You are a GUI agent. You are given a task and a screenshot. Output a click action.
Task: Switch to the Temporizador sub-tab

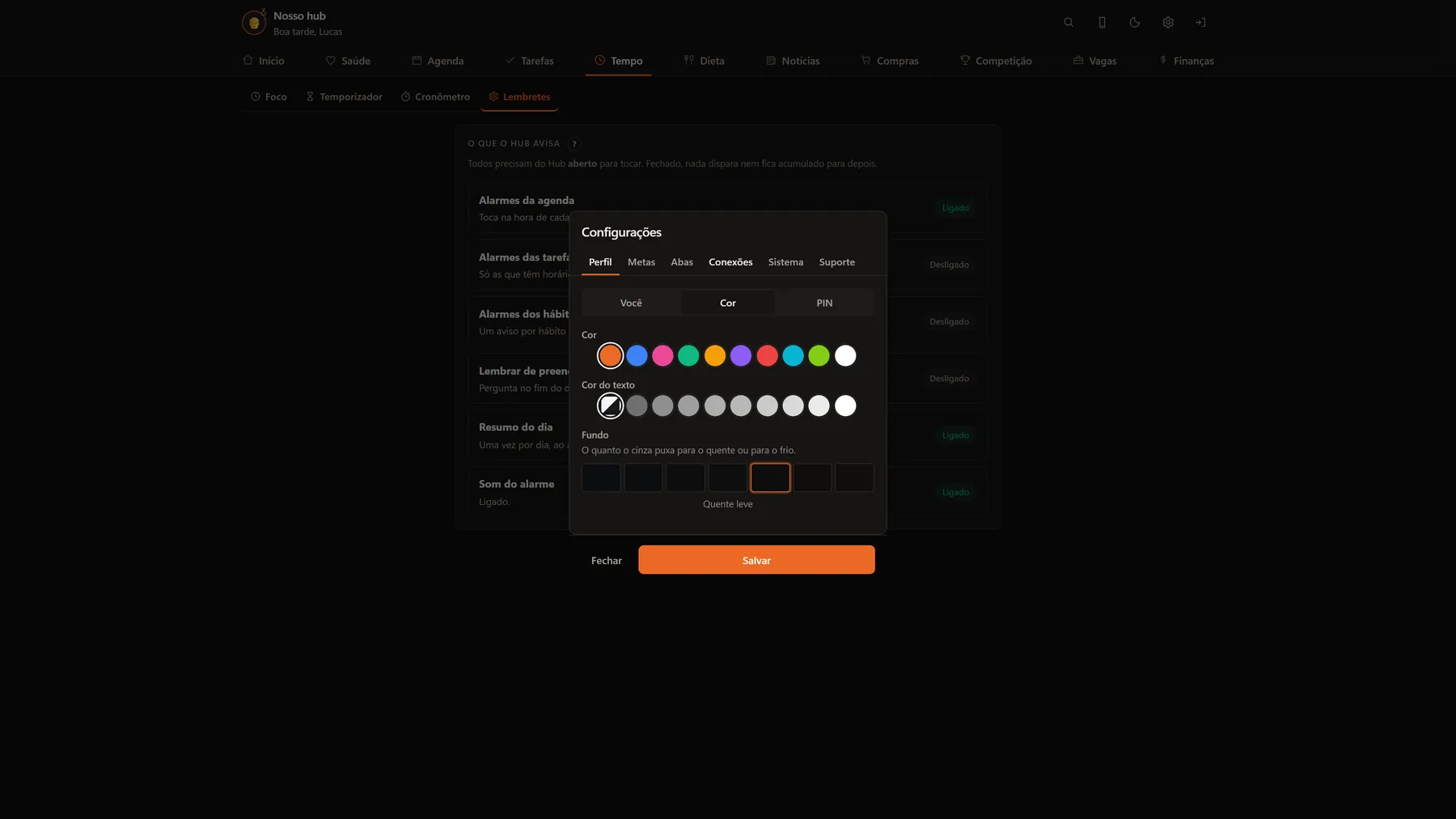click(344, 97)
